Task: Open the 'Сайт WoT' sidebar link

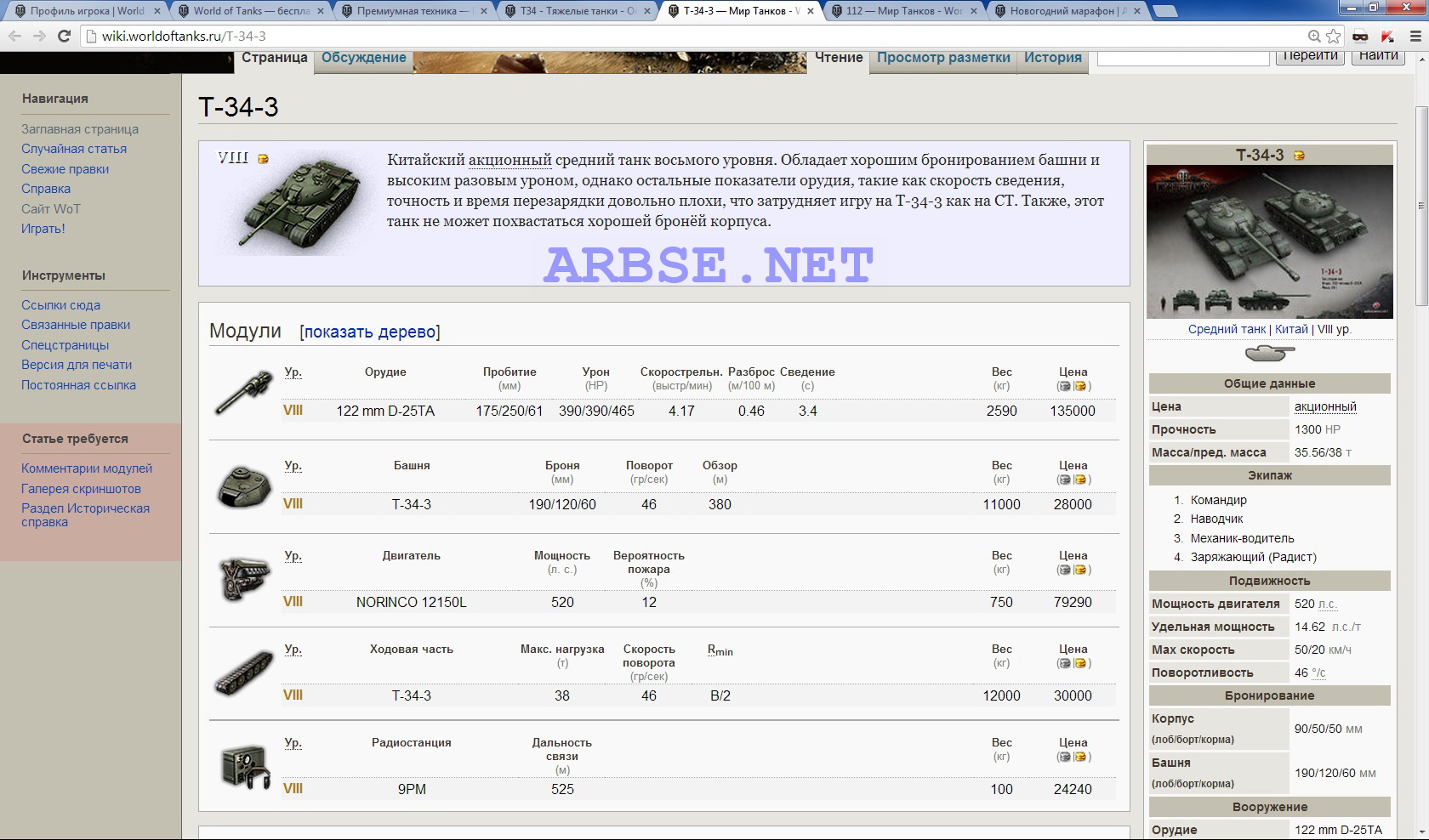Action: click(51, 208)
